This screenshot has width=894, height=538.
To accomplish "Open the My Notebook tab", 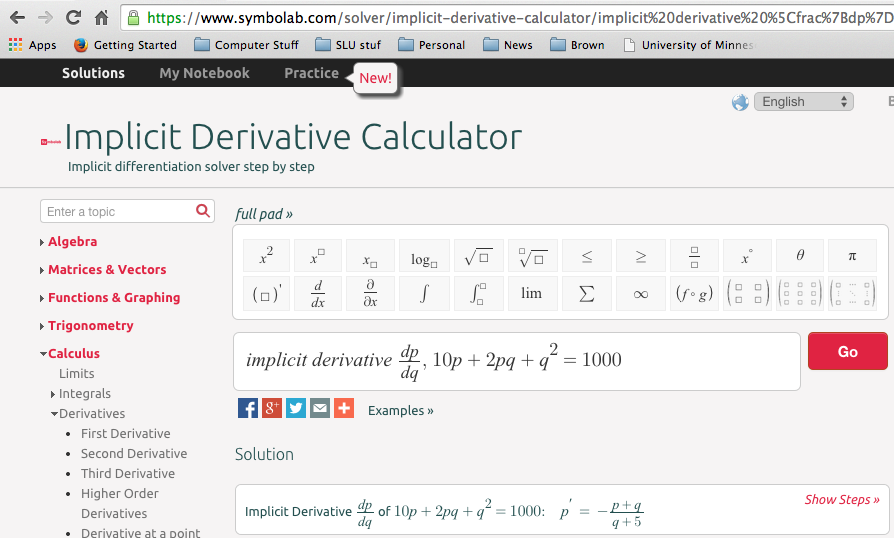I will [204, 73].
